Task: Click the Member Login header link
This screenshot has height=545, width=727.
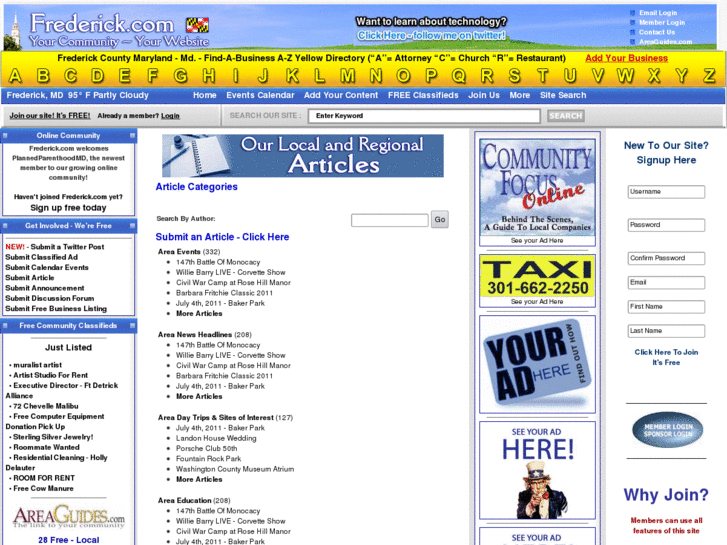Action: [x=662, y=22]
